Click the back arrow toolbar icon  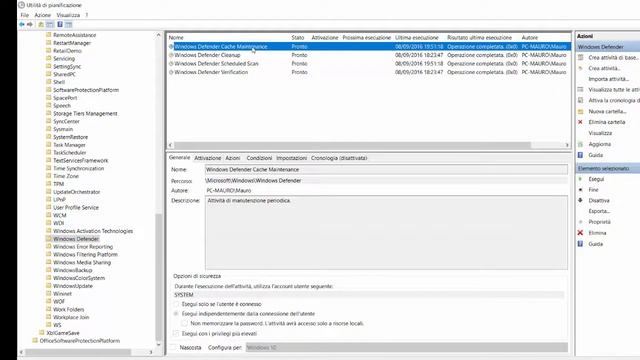click(x=22, y=24)
